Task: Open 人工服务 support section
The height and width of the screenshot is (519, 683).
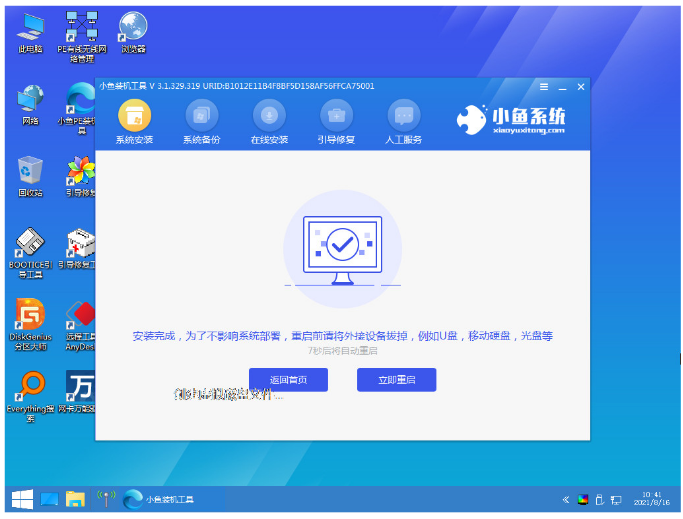Action: [x=404, y=122]
